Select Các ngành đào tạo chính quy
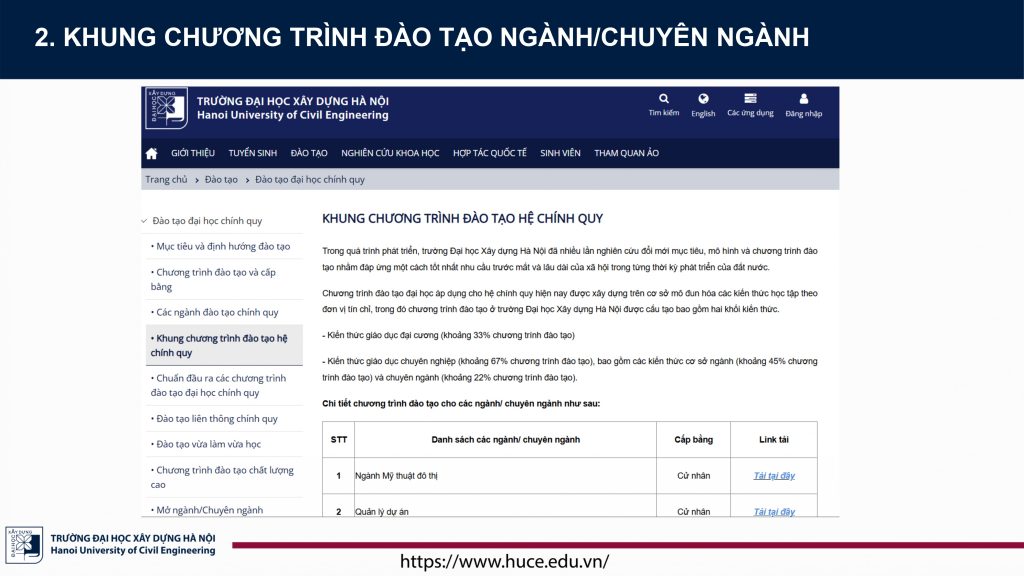Screen dimensions: 1024x576 216,312
